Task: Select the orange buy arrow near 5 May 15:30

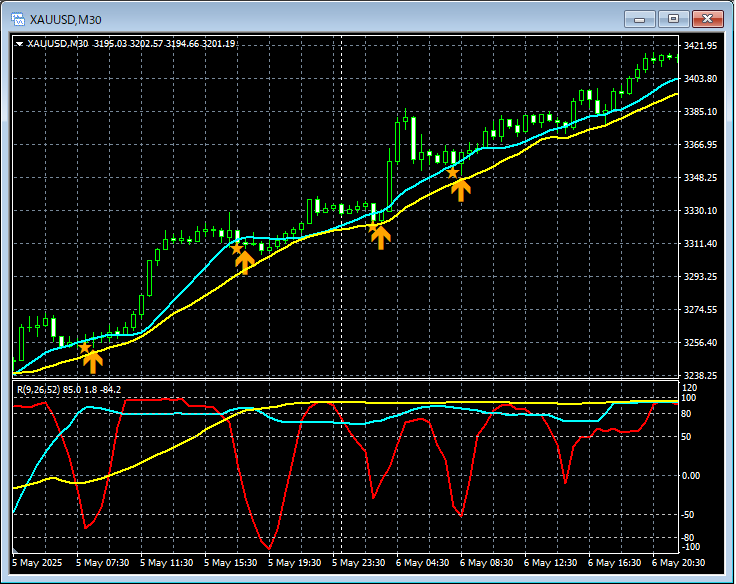Action: point(245,262)
